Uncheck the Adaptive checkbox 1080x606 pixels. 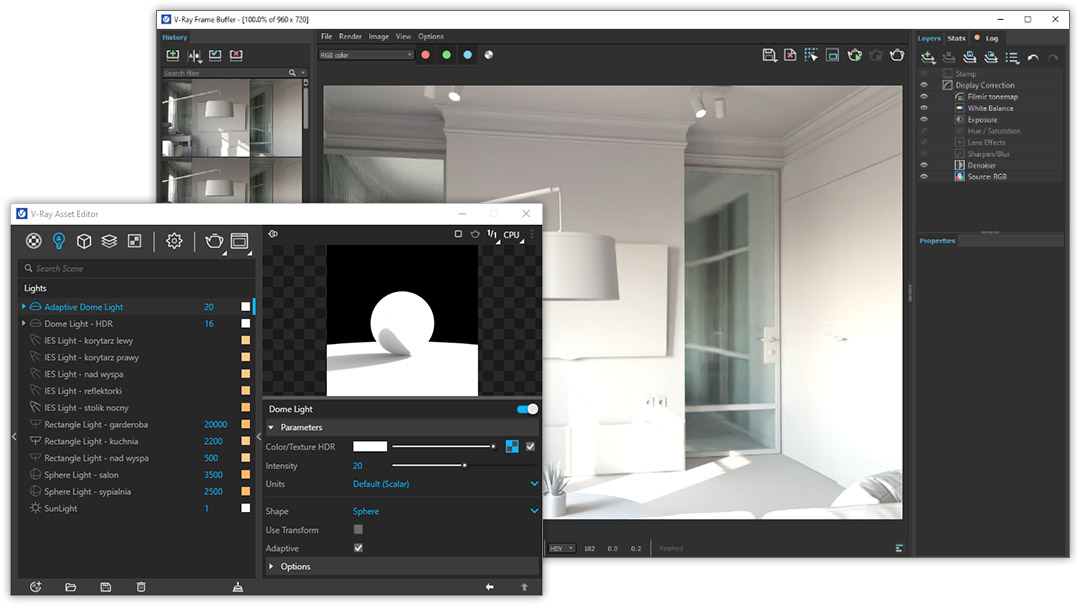coord(358,548)
